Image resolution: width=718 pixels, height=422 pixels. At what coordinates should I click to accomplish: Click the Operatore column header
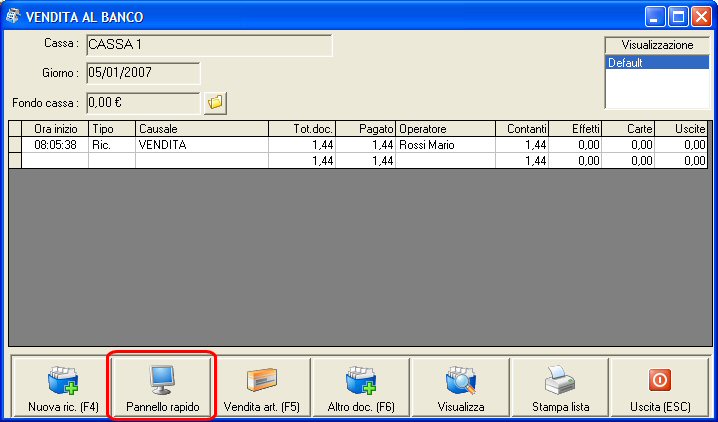[446, 129]
